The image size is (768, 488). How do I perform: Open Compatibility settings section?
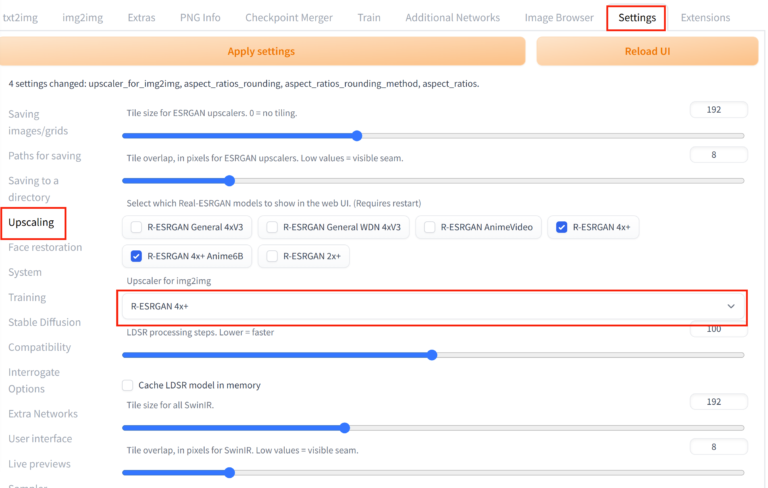point(40,347)
